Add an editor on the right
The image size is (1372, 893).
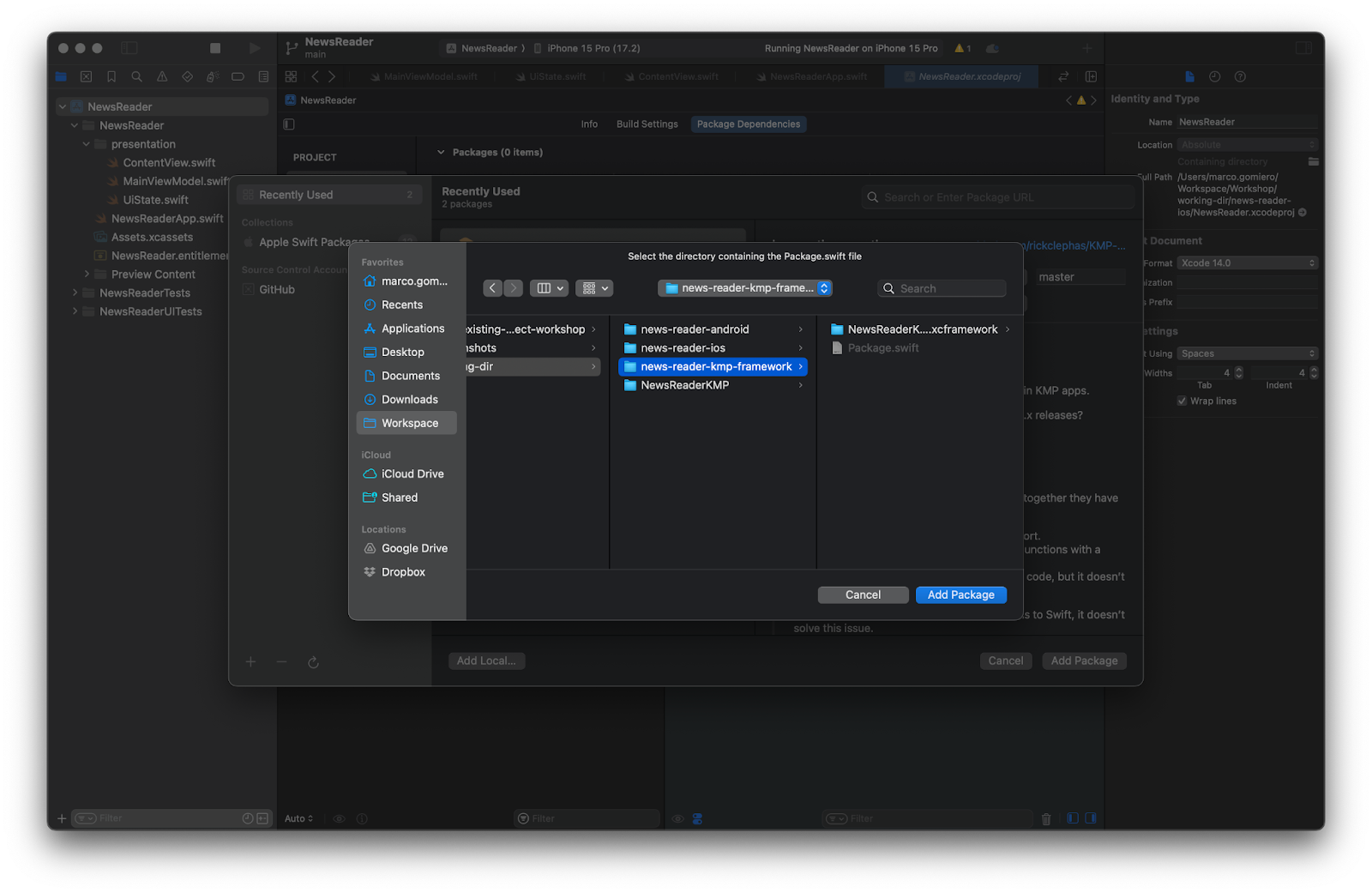click(1091, 76)
